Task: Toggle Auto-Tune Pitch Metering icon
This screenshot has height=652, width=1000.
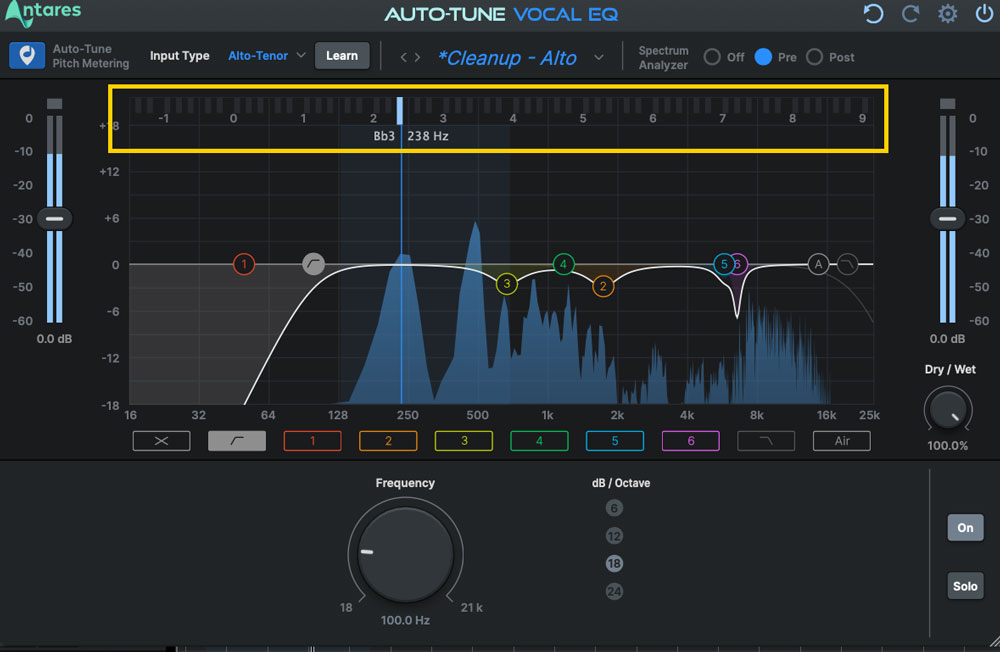Action: tap(27, 56)
